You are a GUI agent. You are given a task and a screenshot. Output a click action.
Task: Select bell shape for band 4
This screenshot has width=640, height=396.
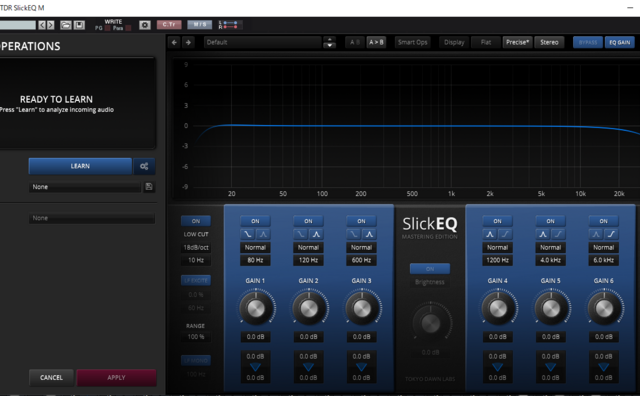point(490,234)
